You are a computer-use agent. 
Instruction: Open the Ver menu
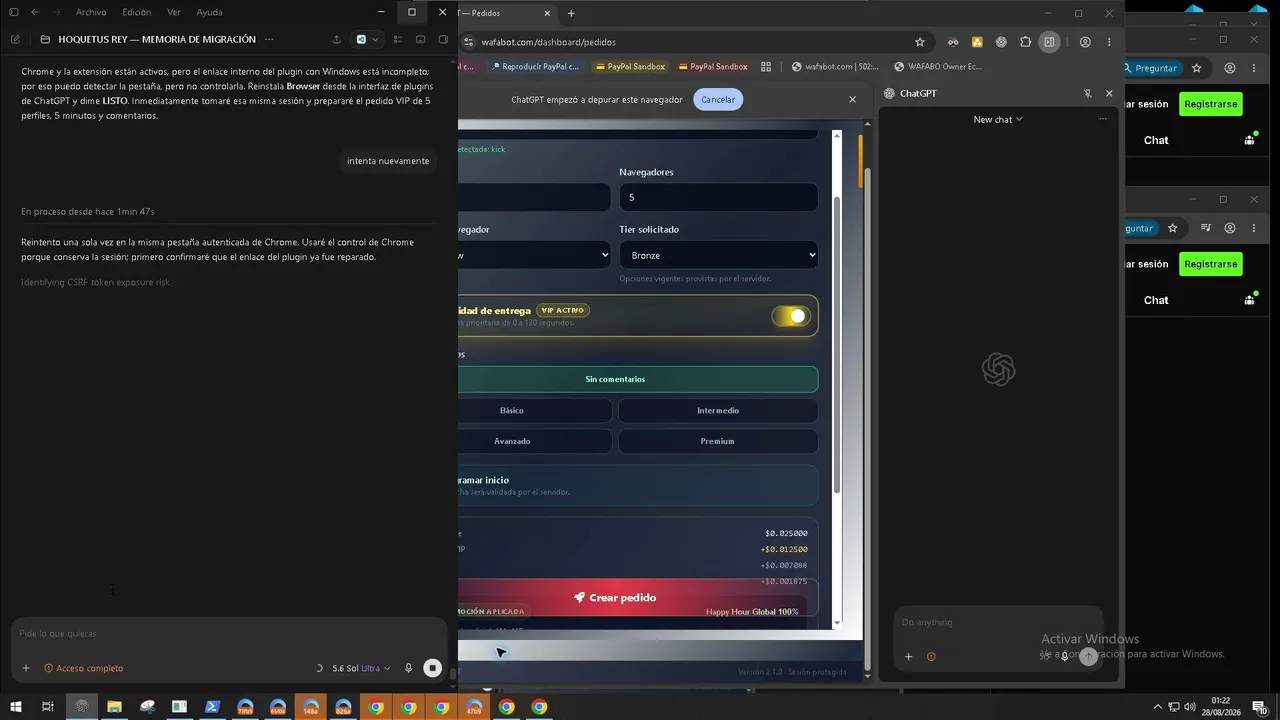click(174, 12)
